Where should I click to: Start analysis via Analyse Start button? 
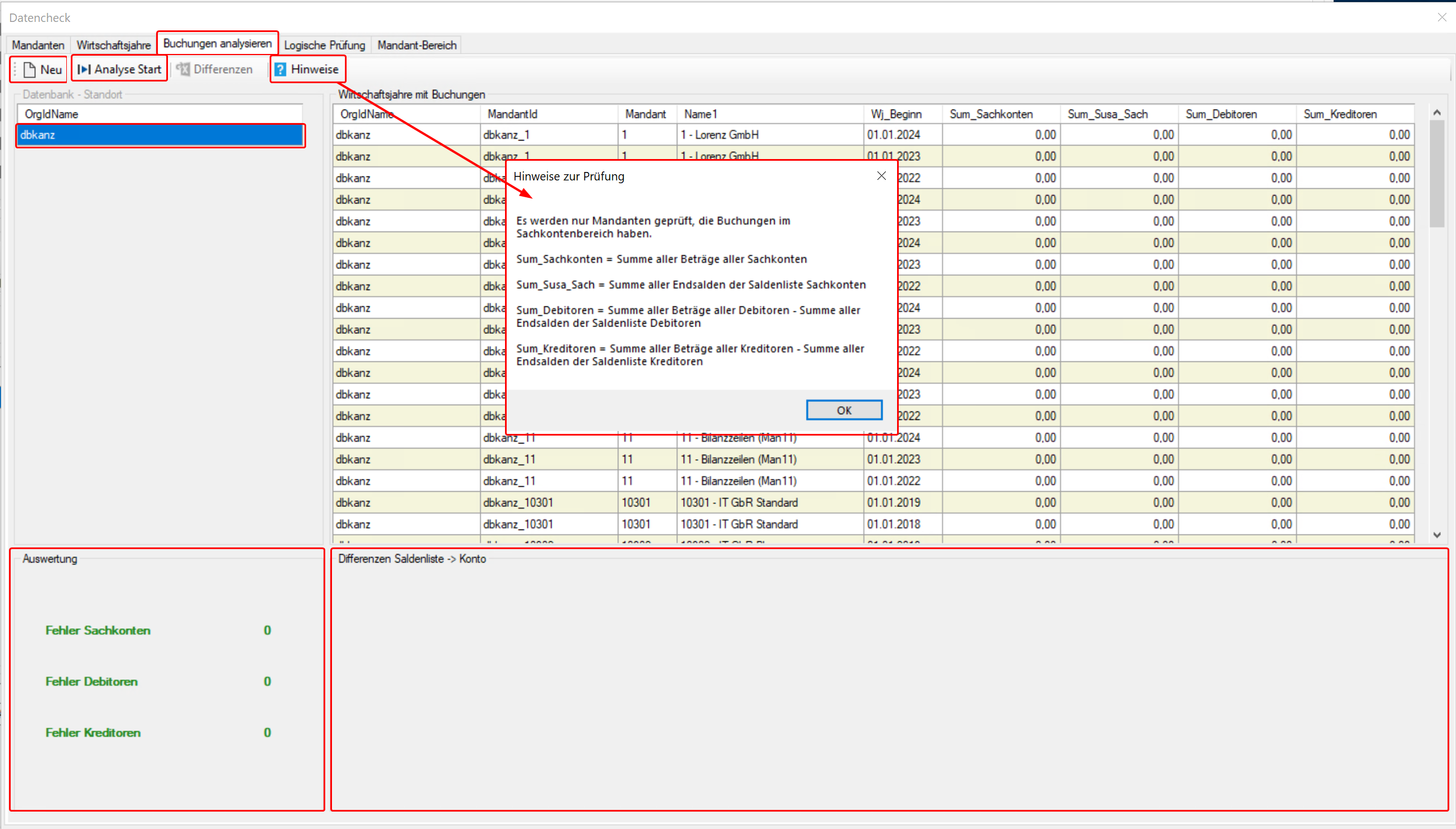click(x=120, y=70)
